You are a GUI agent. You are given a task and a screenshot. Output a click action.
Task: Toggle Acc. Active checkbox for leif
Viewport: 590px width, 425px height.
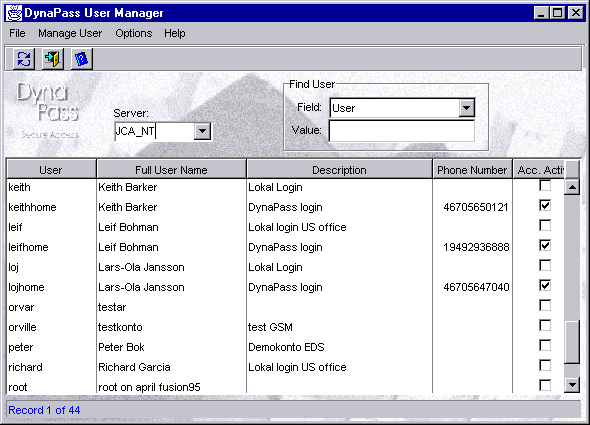[545, 225]
